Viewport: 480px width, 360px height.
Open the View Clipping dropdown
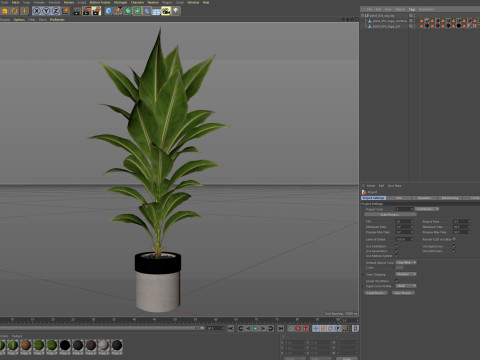coord(406,274)
